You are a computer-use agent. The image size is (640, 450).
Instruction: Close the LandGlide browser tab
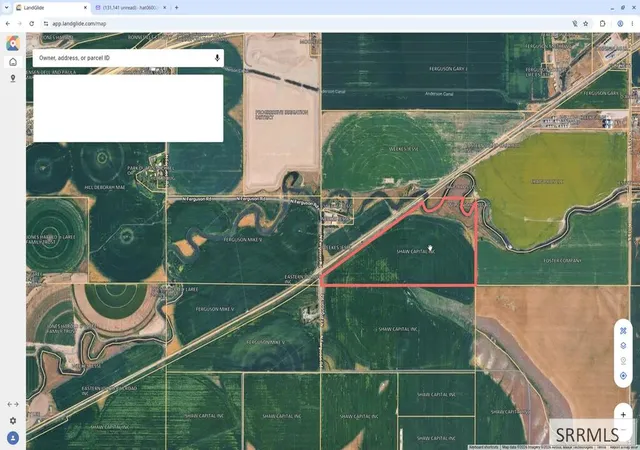tap(85, 8)
